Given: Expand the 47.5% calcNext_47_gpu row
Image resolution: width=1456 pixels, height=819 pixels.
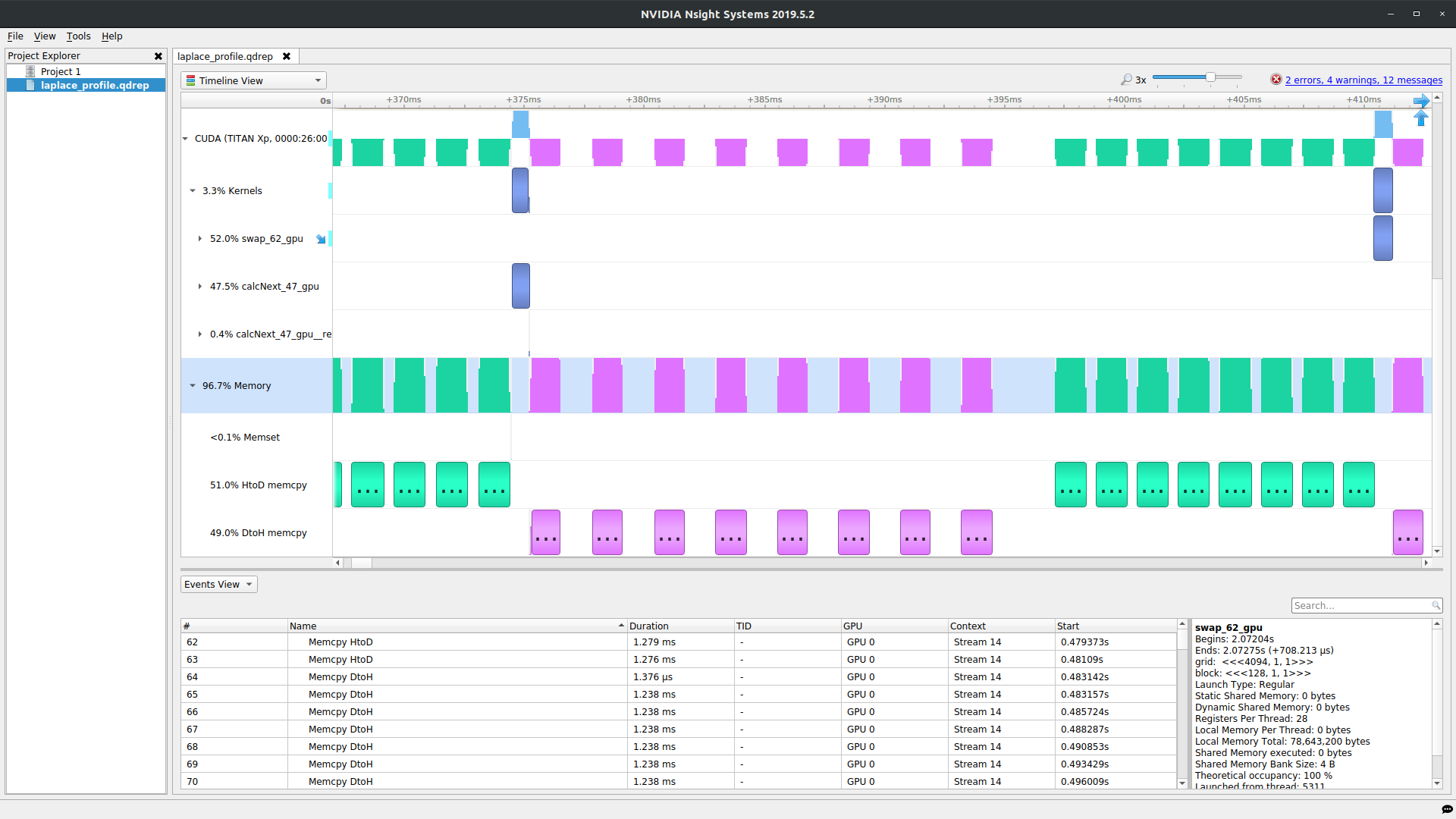Looking at the screenshot, I should (x=200, y=287).
